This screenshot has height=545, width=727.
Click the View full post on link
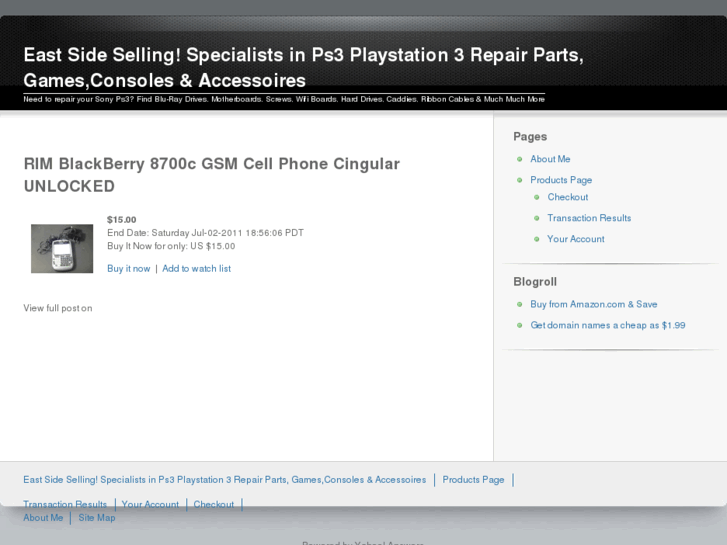point(58,308)
